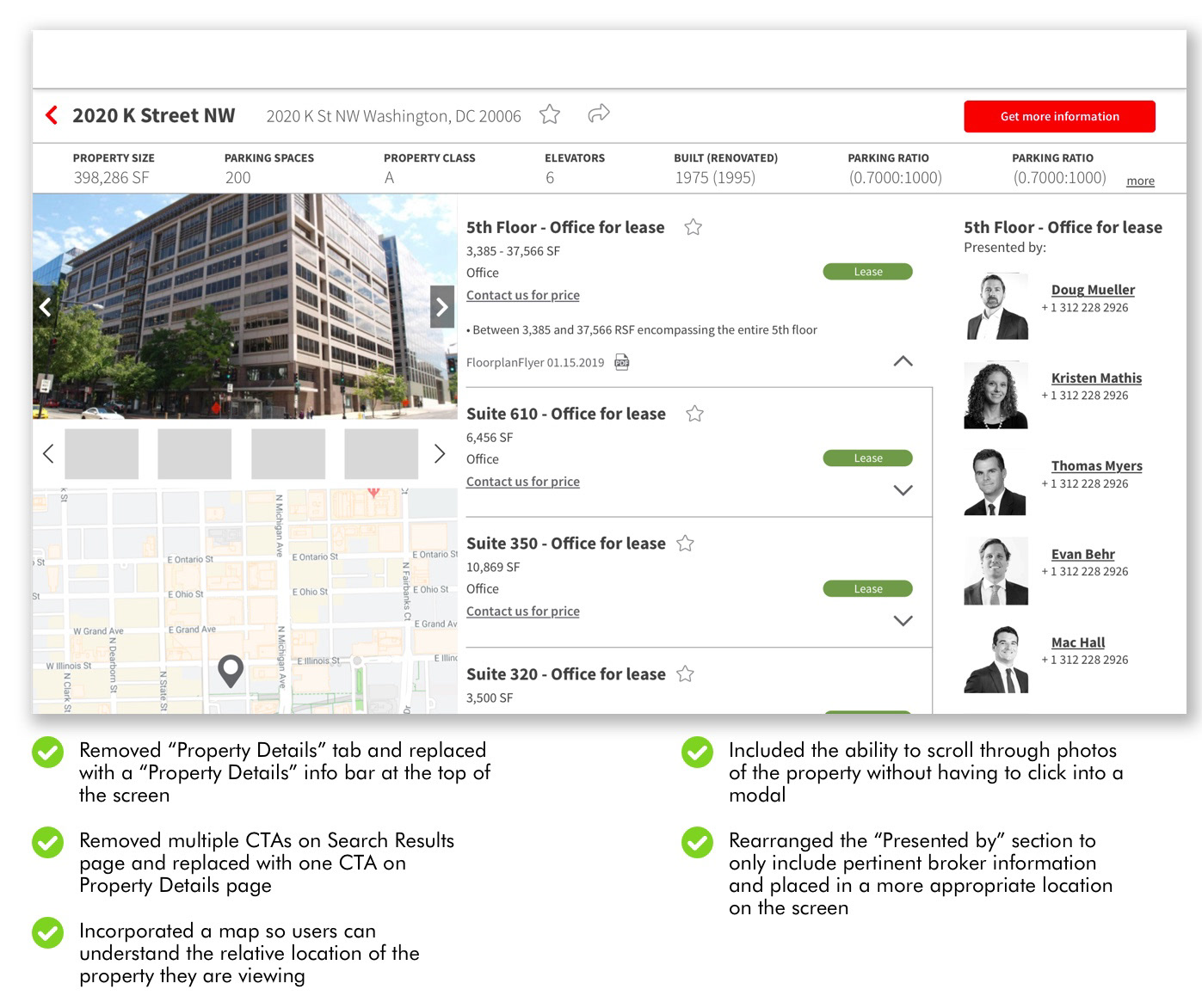
Task: Click Contact us for price under Suite 610
Action: pos(523,482)
